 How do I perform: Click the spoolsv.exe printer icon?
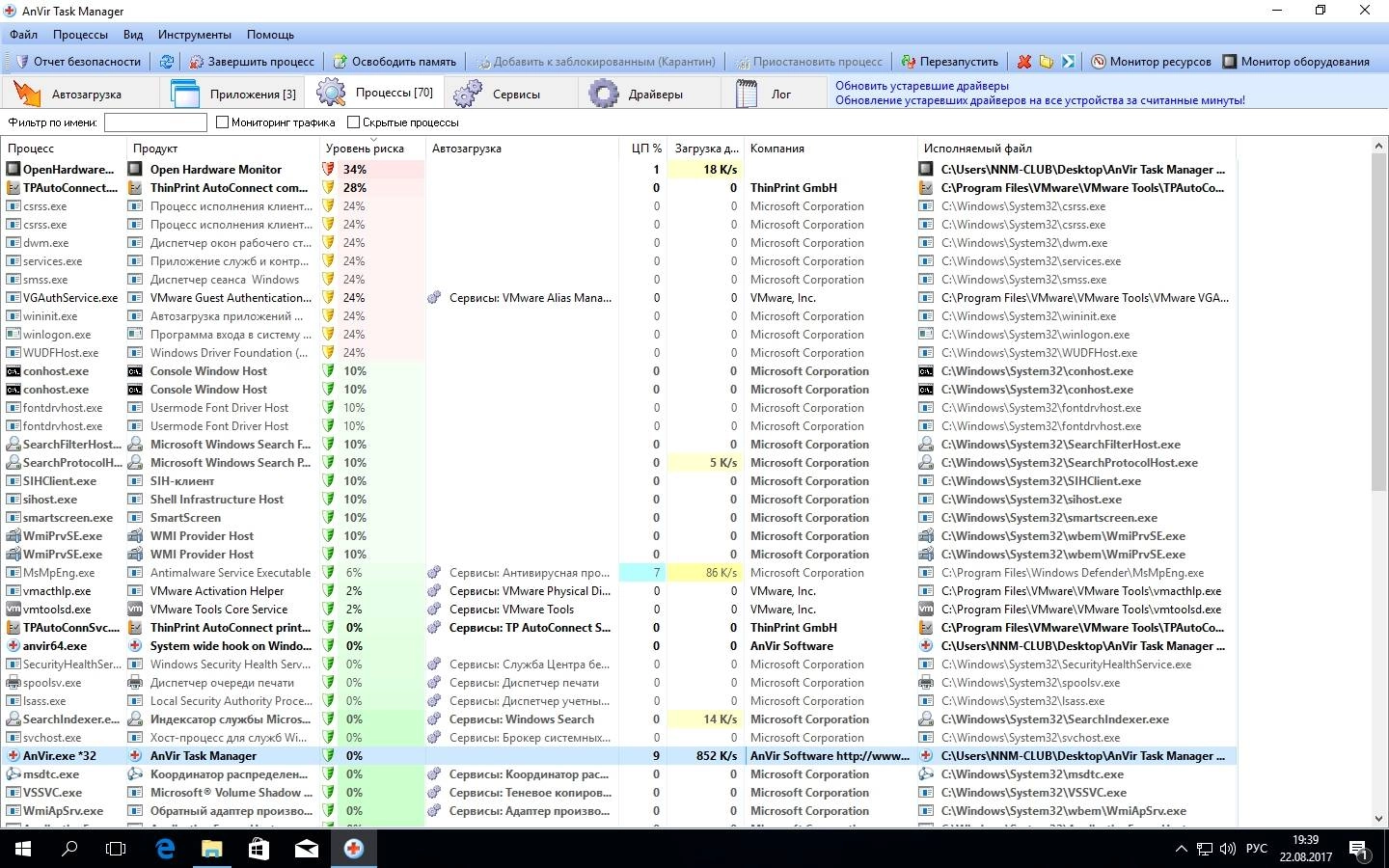pos(14,682)
